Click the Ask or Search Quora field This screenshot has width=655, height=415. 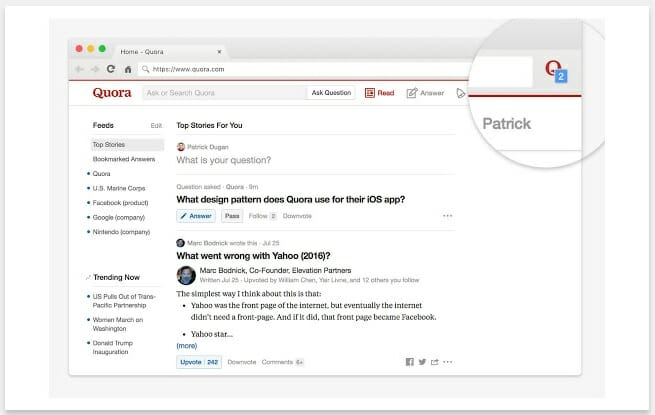pos(224,93)
